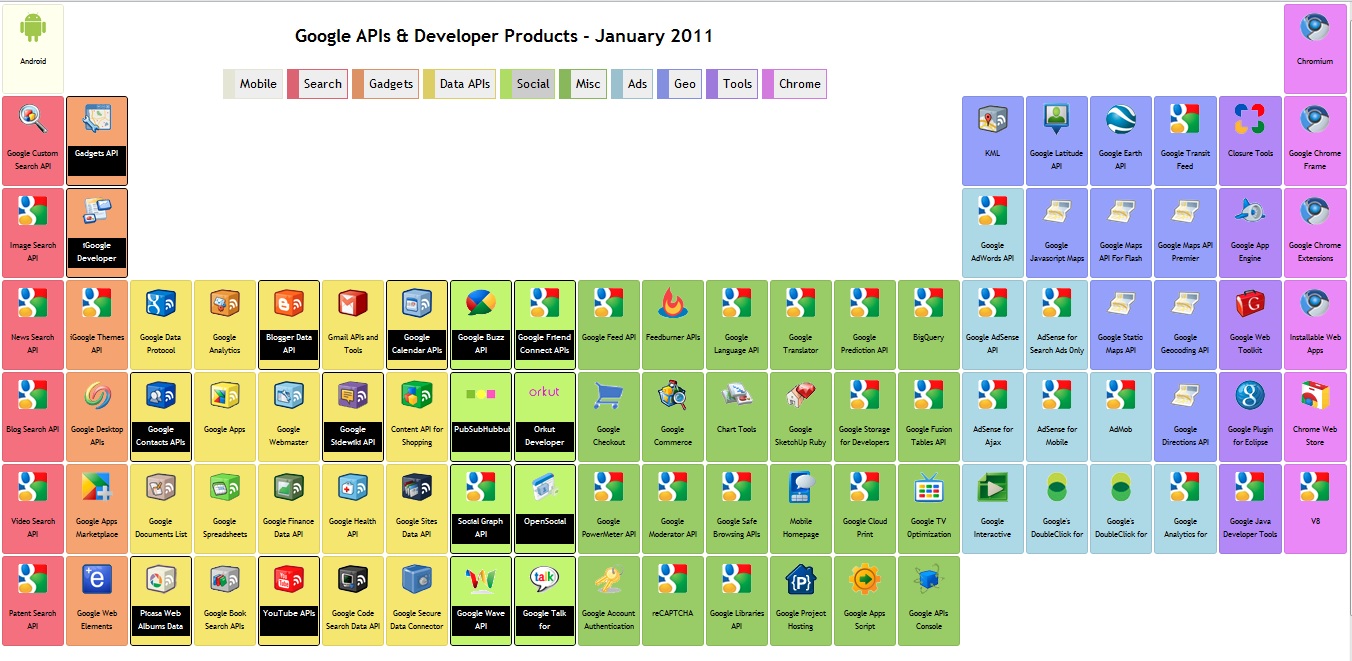Screen dimensions: 1352x661
Task: Click the Android robot icon
Action: 33,28
